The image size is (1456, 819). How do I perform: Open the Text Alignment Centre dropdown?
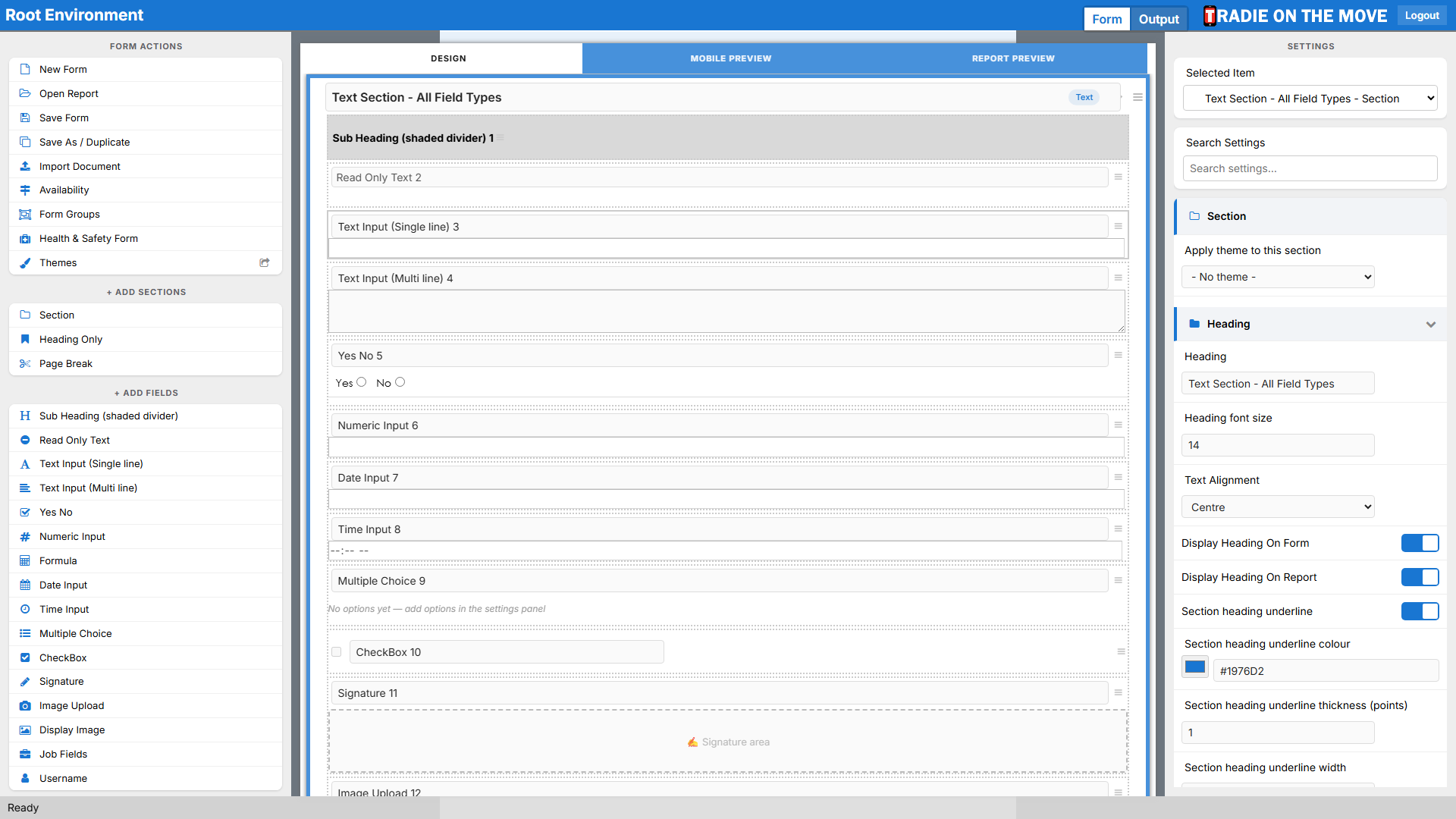1278,507
